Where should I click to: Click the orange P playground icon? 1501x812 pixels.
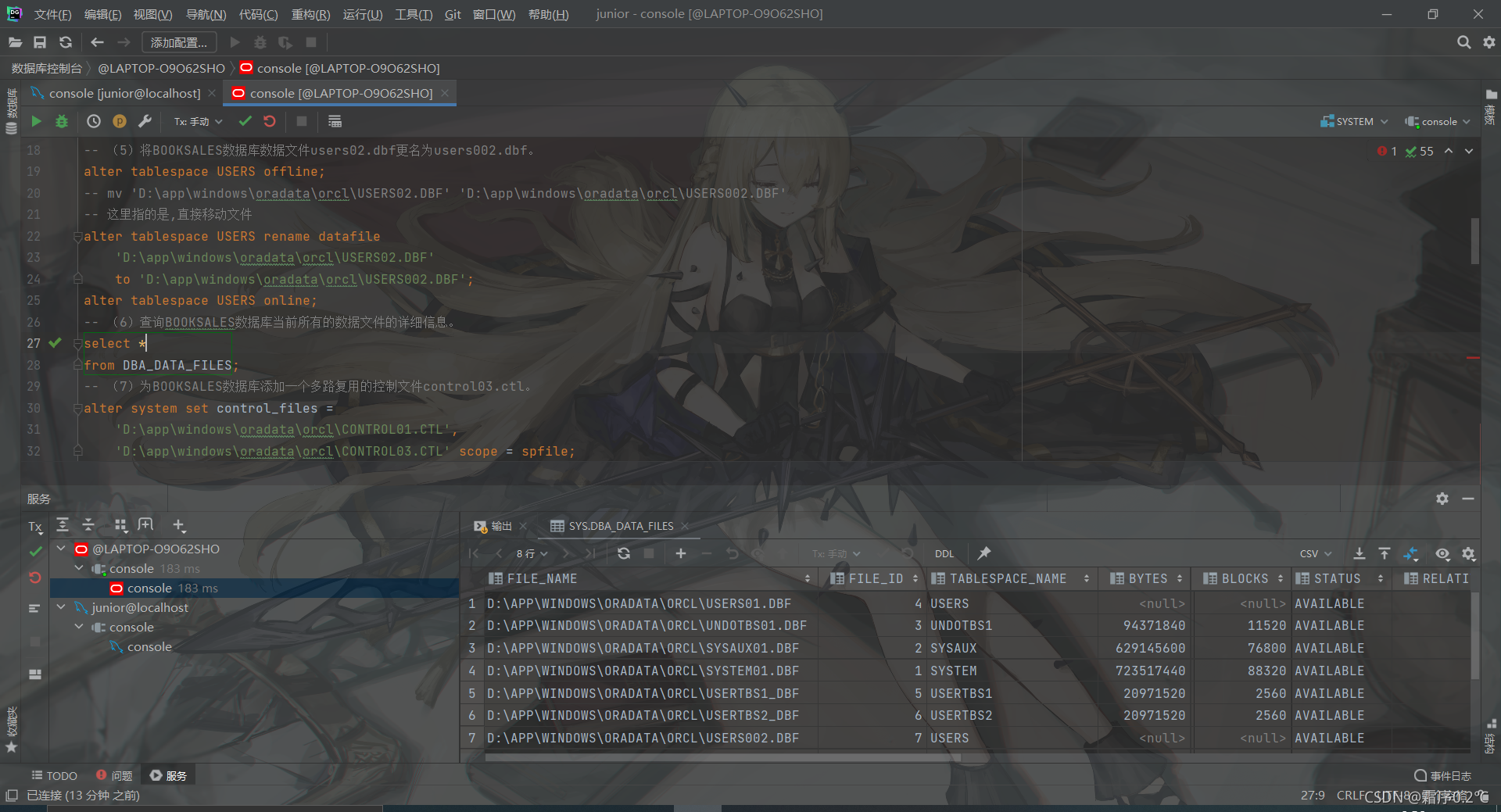(119, 121)
